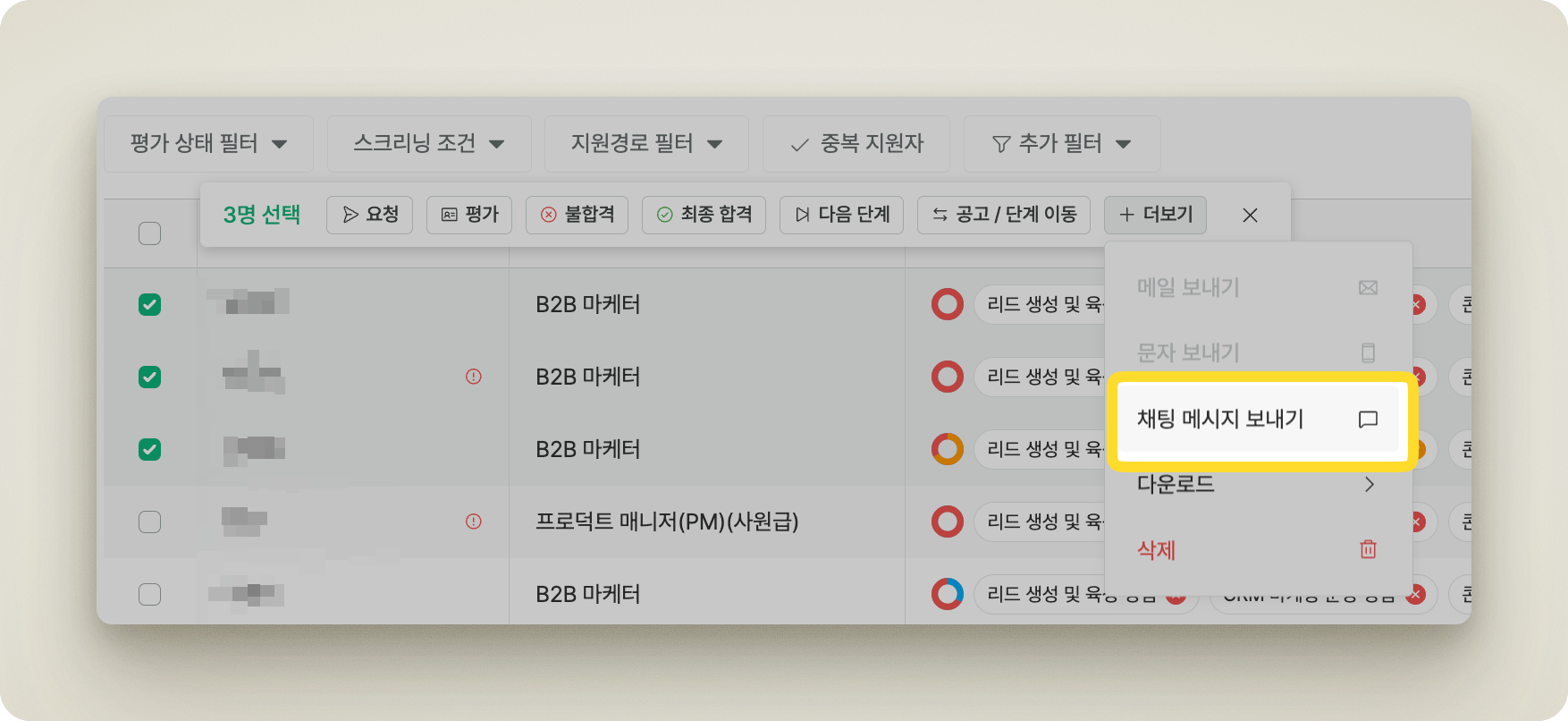Click the warning icon in the 프로덕트 매니저 row
1568x721 pixels.
pyautogui.click(x=474, y=522)
